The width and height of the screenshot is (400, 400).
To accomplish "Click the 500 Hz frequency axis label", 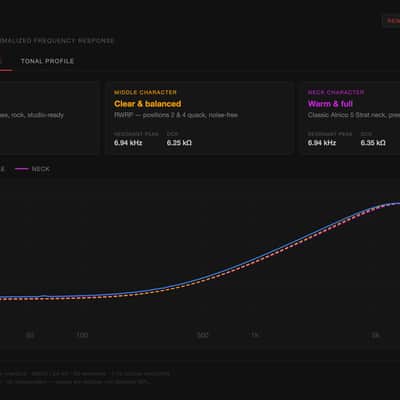I will pos(203,335).
